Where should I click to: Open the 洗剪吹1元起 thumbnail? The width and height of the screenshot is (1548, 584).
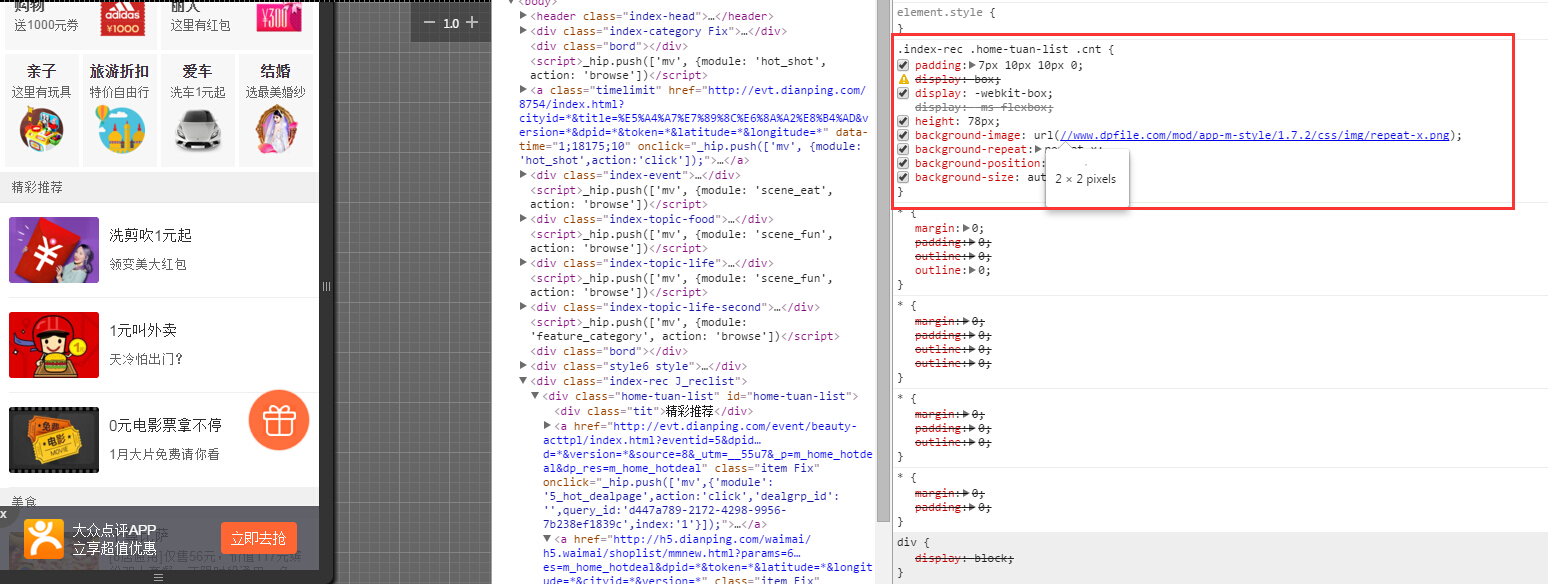point(54,250)
